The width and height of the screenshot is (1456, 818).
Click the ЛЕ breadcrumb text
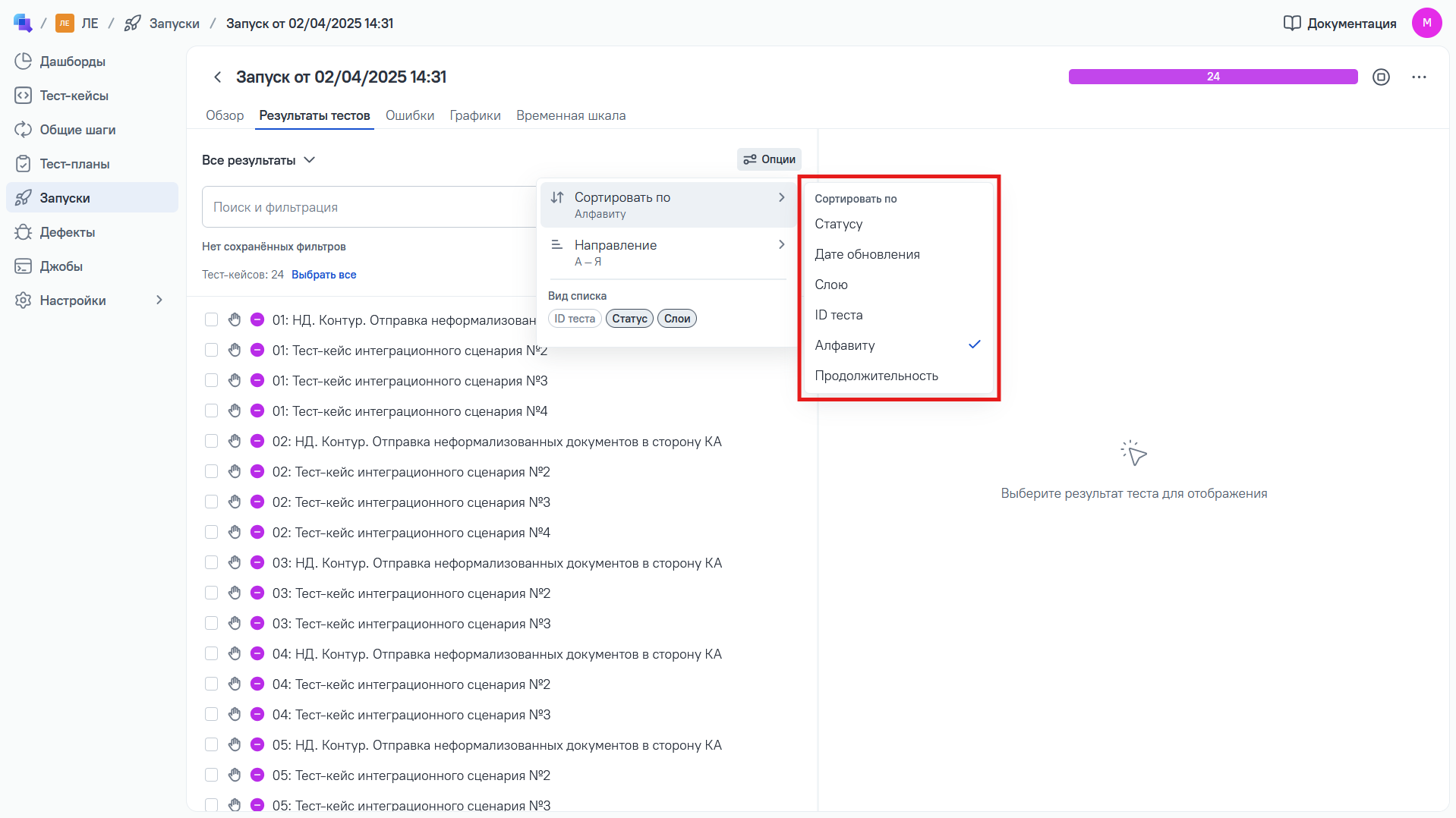coord(90,24)
